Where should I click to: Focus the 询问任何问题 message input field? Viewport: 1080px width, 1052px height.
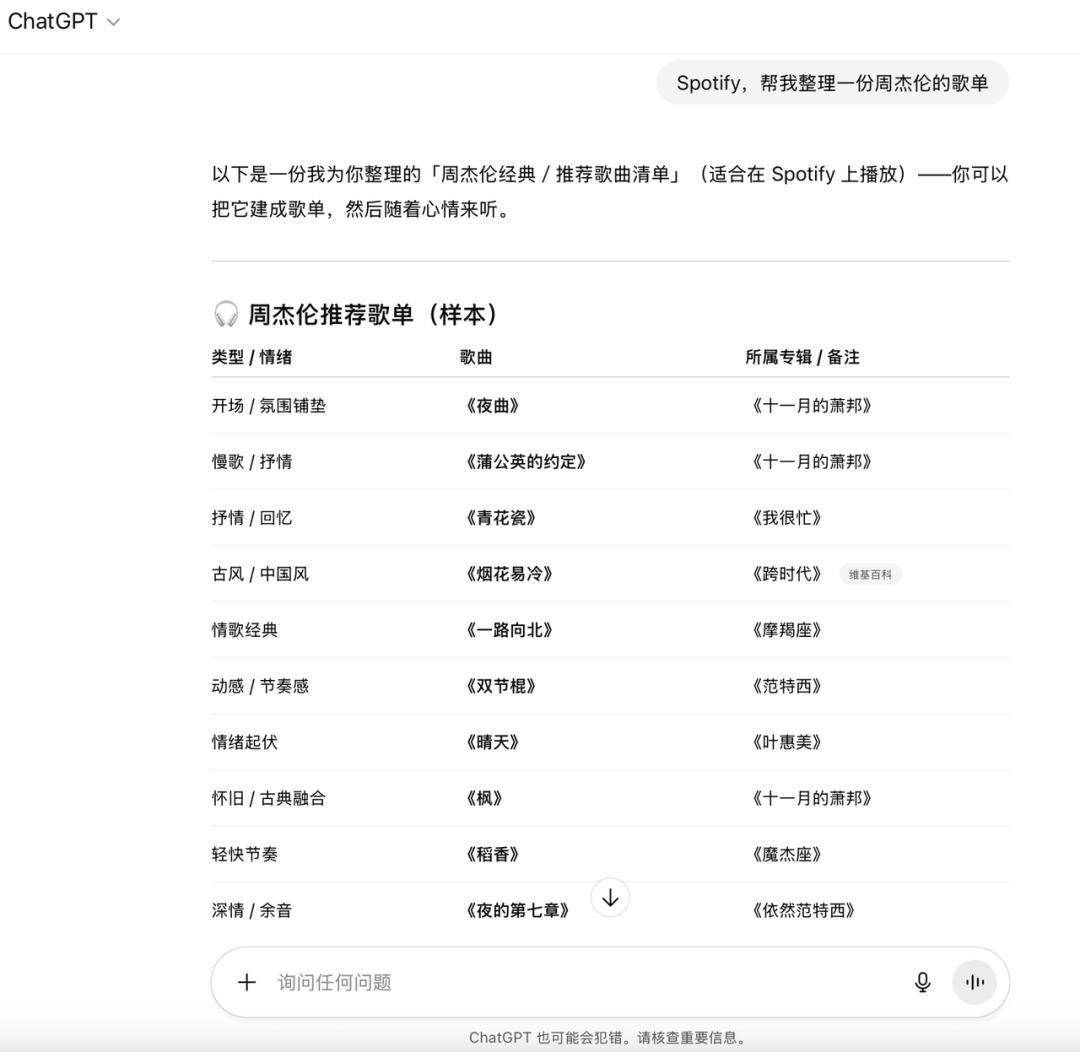(x=580, y=982)
